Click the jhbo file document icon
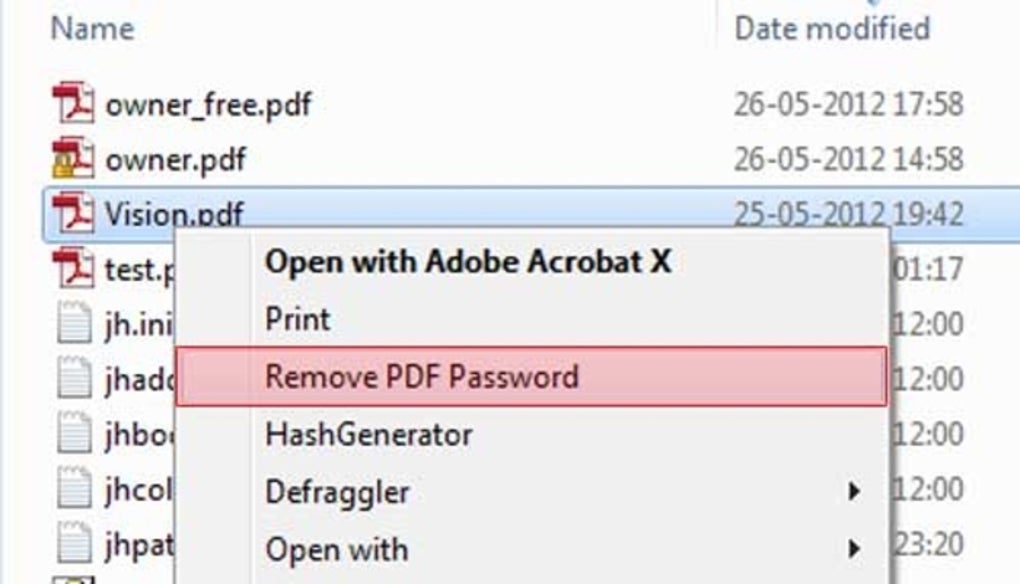 click(73, 434)
